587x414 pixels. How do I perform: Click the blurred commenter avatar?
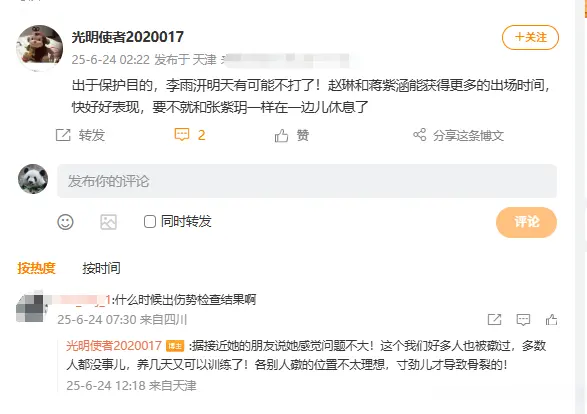30,308
